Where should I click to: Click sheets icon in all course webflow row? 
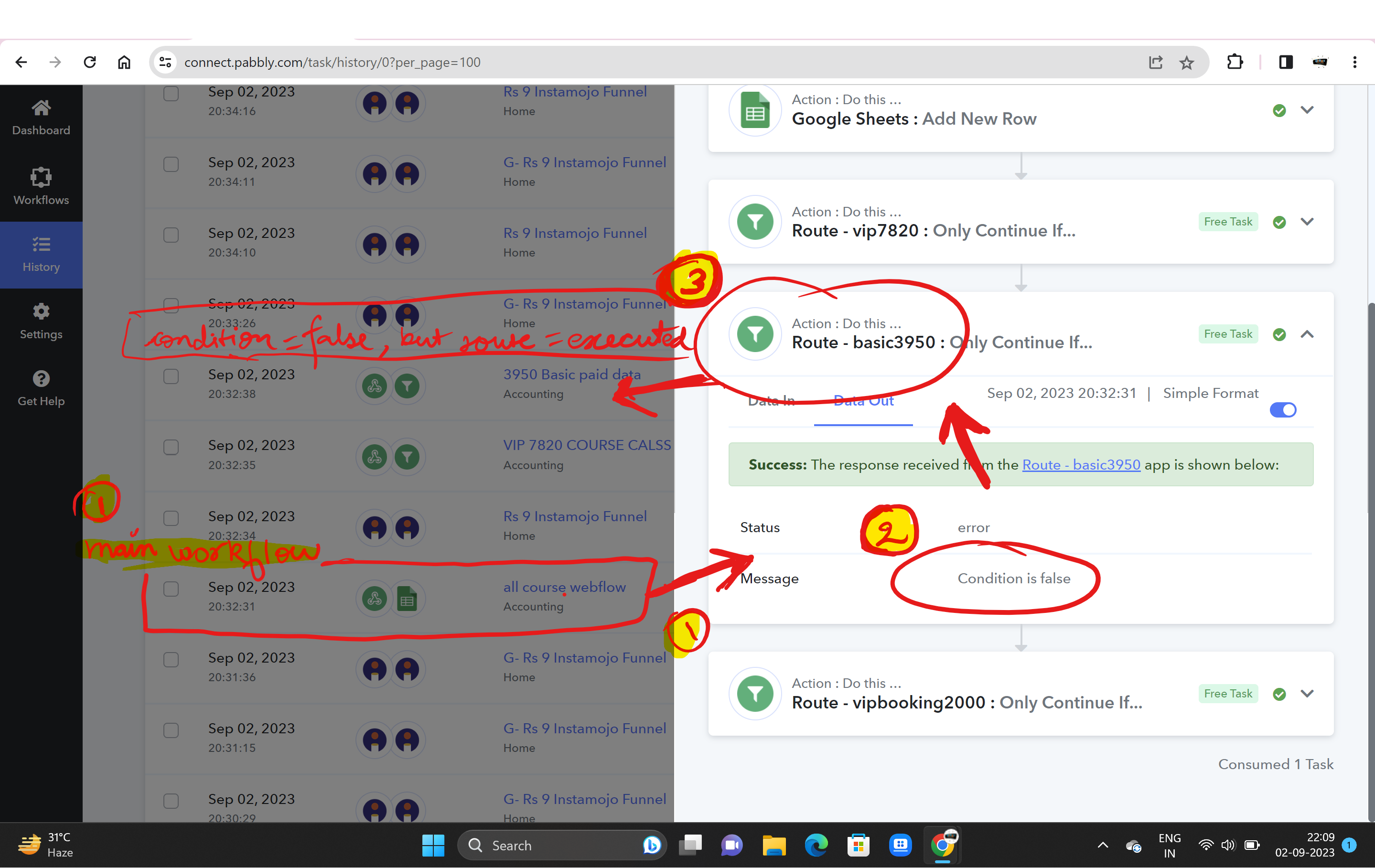click(x=407, y=599)
